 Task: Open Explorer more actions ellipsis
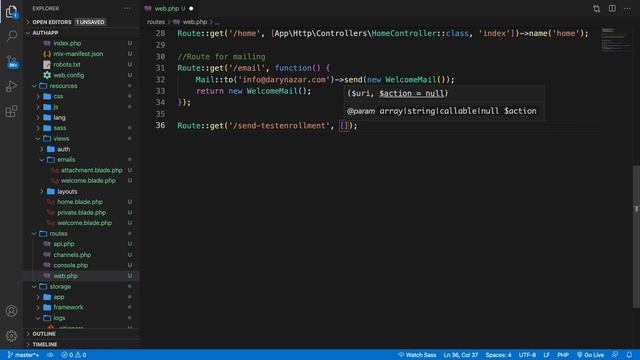coord(127,9)
